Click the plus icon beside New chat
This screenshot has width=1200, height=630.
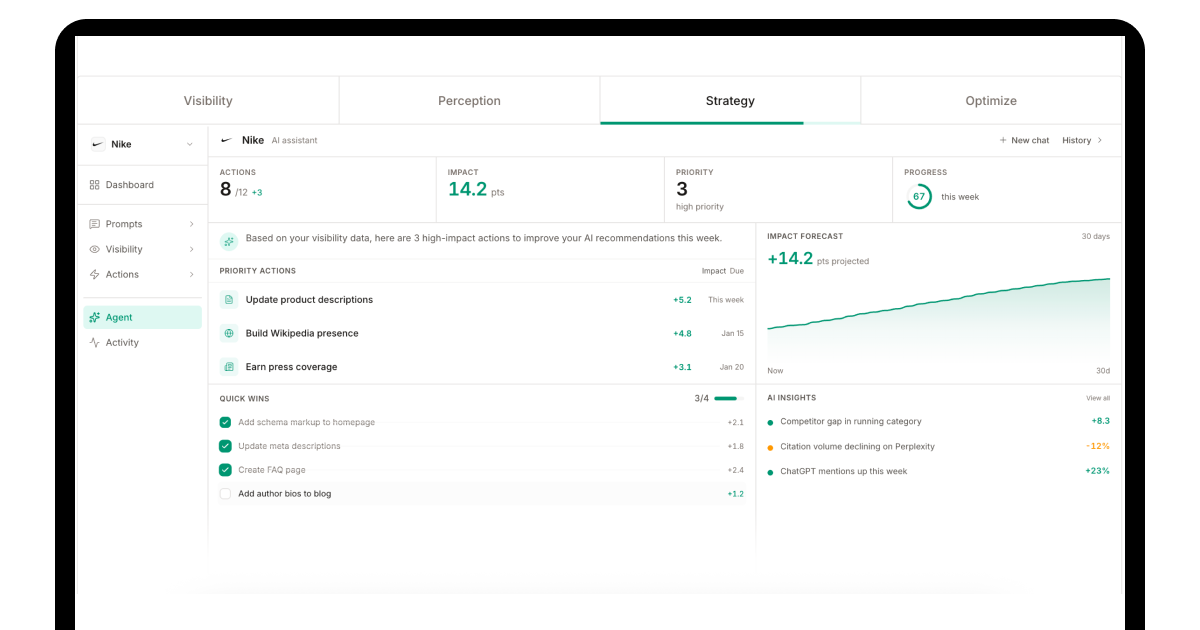coord(1003,140)
